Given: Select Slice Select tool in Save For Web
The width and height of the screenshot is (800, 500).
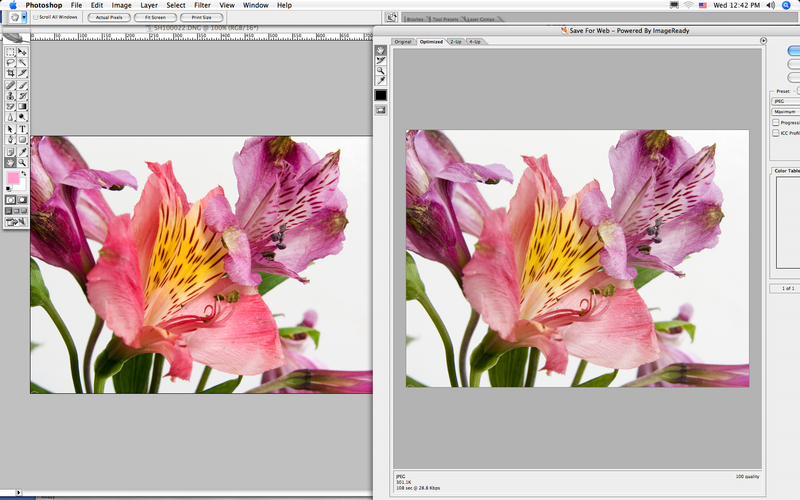Looking at the screenshot, I should point(381,60).
